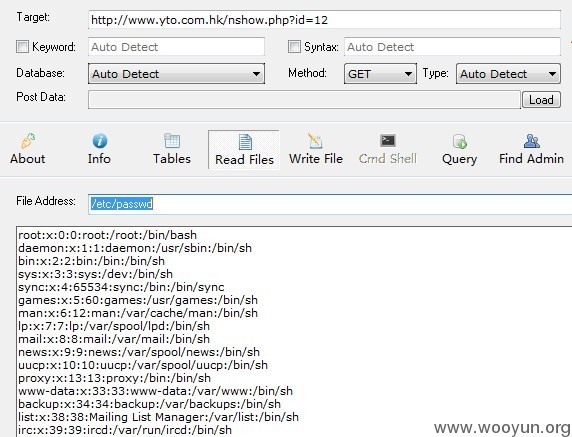The image size is (572, 437).
Task: Click the bin:x:2:2 line
Action: coord(92,261)
